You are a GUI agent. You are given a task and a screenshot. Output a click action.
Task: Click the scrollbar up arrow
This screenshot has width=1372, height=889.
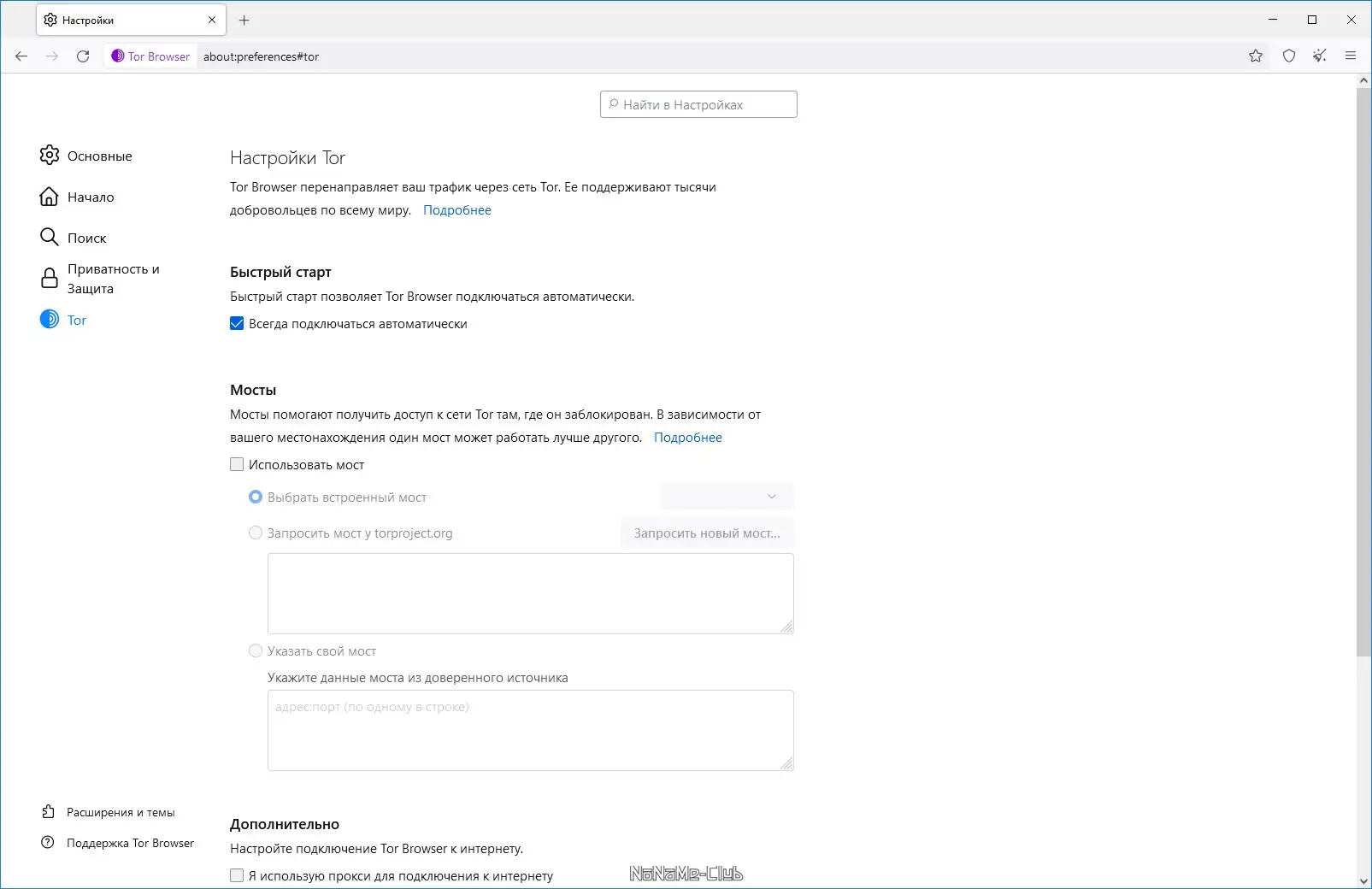coord(1363,80)
